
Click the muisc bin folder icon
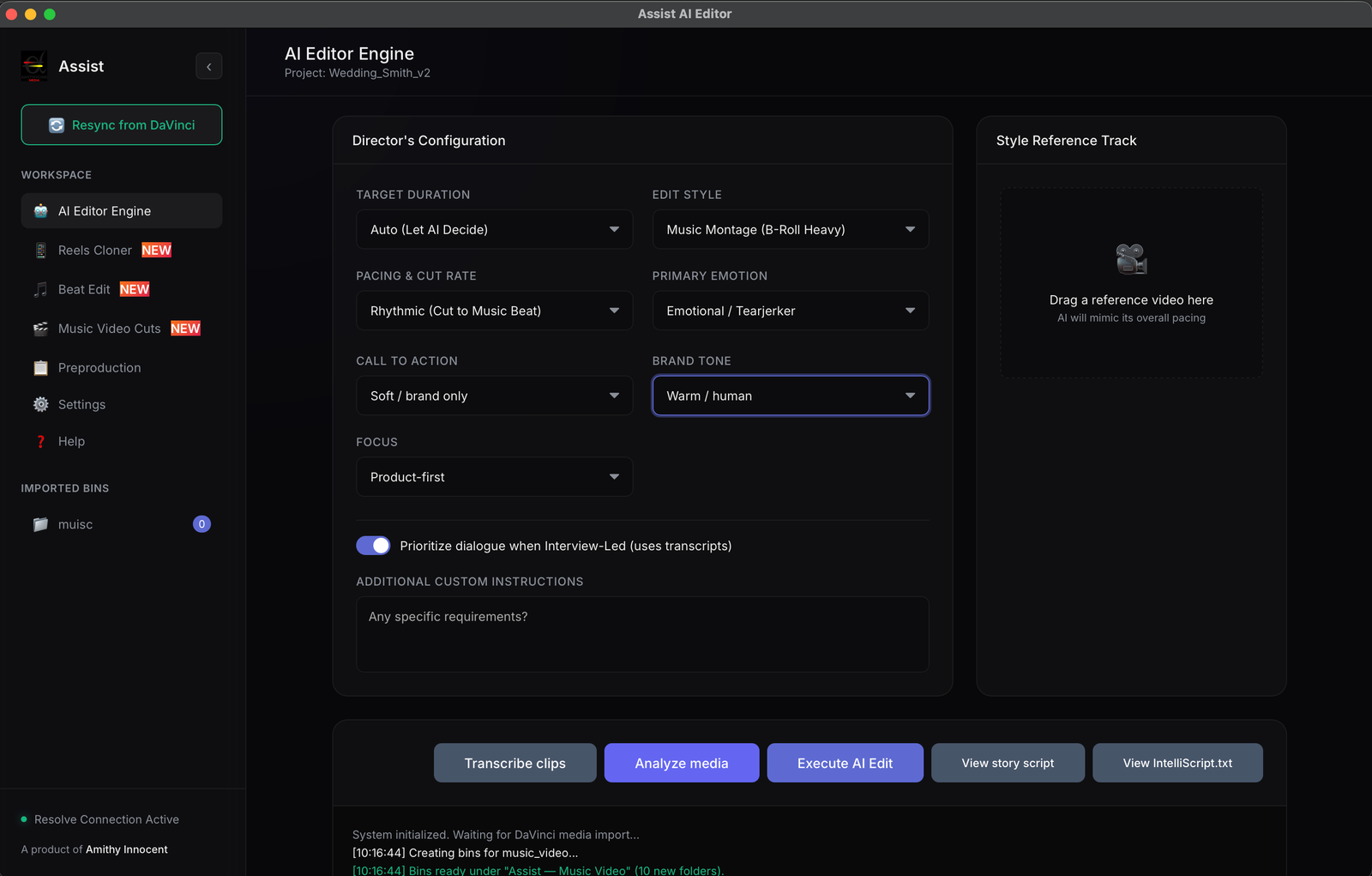coord(40,524)
